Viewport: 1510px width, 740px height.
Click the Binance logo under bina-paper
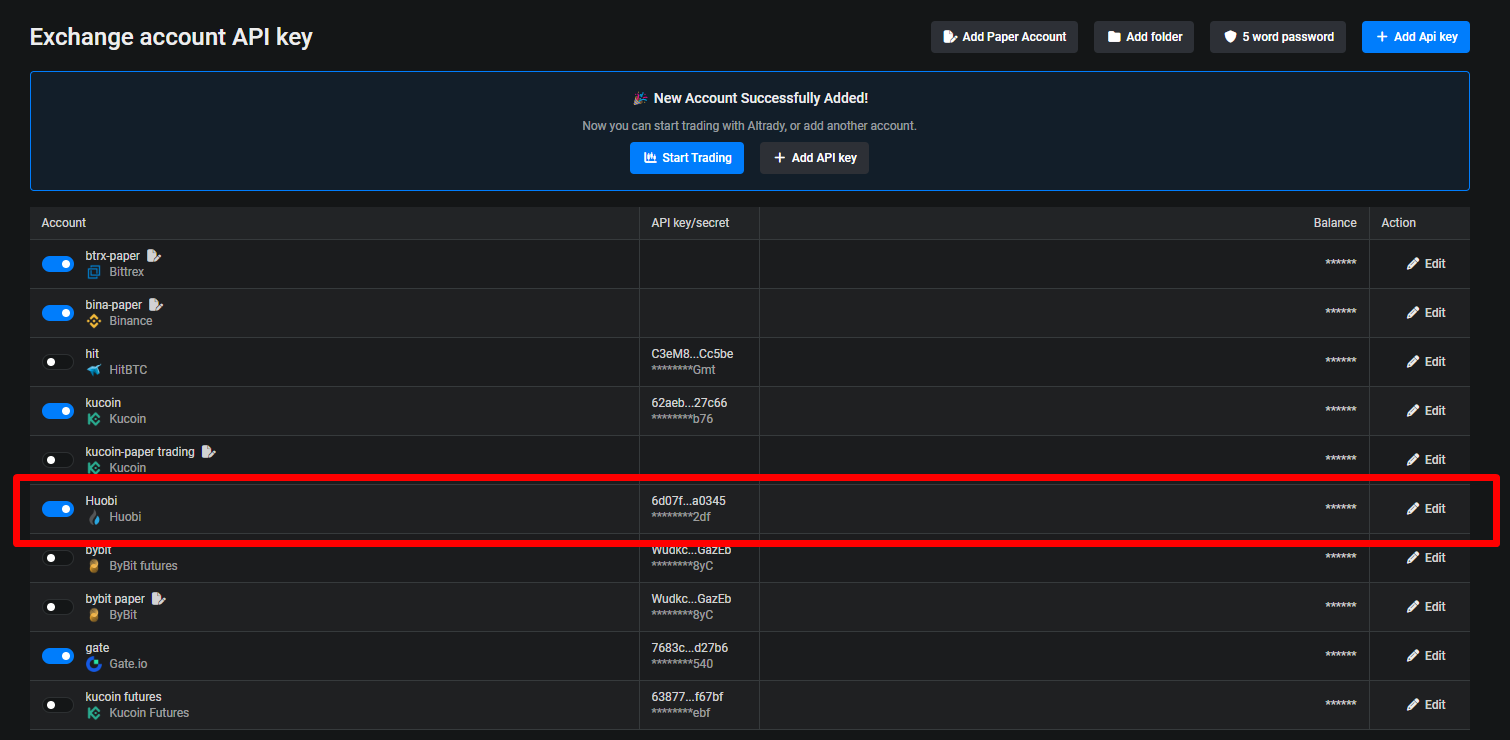[x=94, y=321]
